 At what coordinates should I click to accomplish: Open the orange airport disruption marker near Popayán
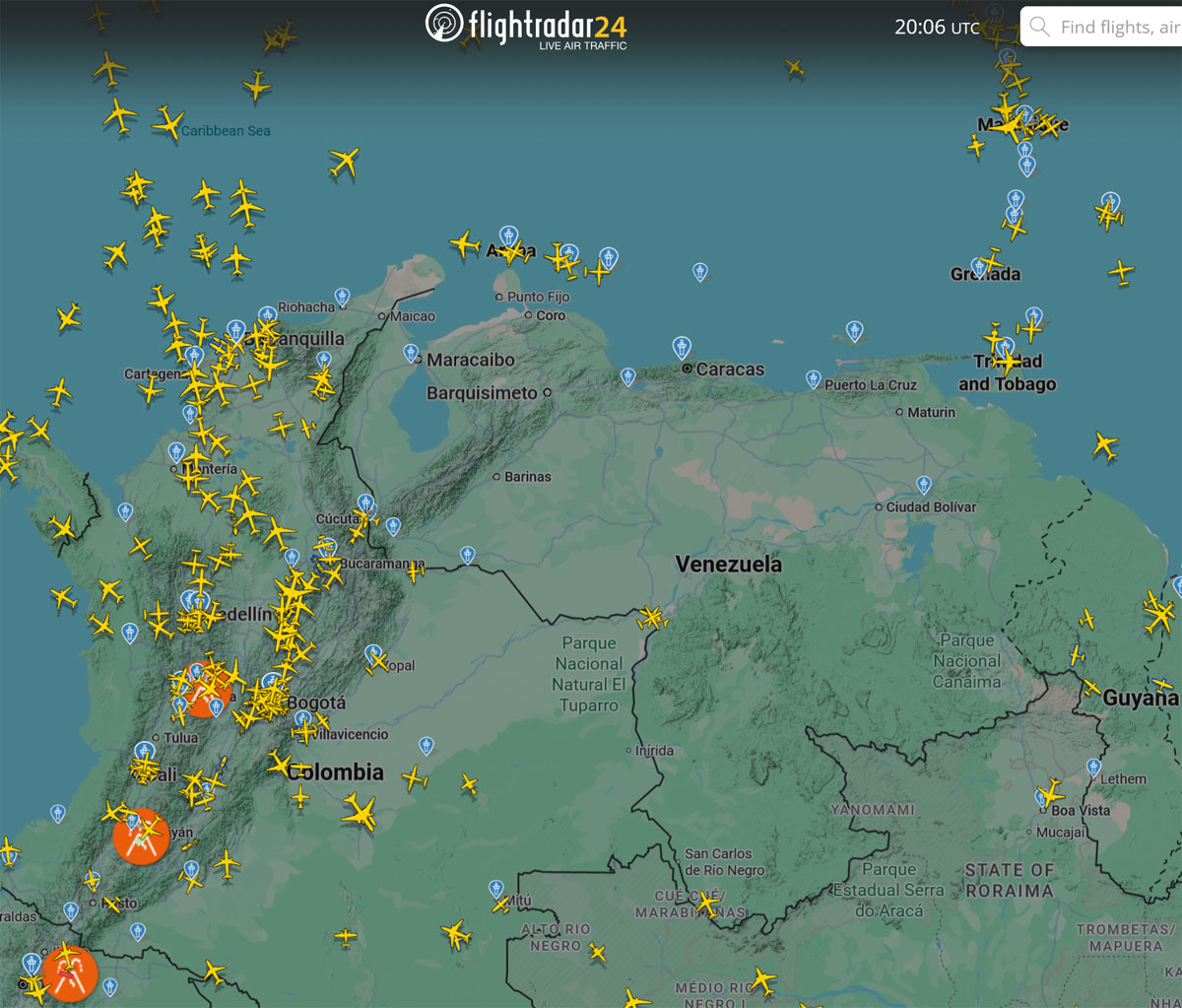pos(140,837)
